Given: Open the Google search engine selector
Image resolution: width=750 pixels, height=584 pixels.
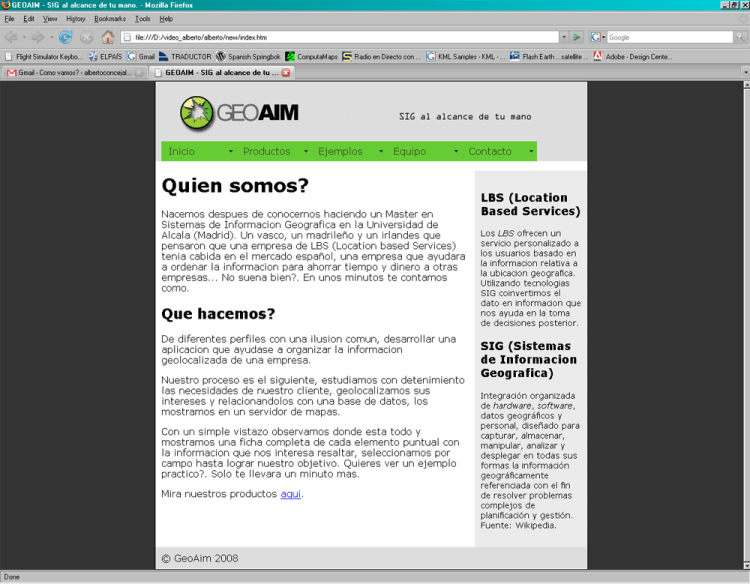Looking at the screenshot, I should click(598, 37).
